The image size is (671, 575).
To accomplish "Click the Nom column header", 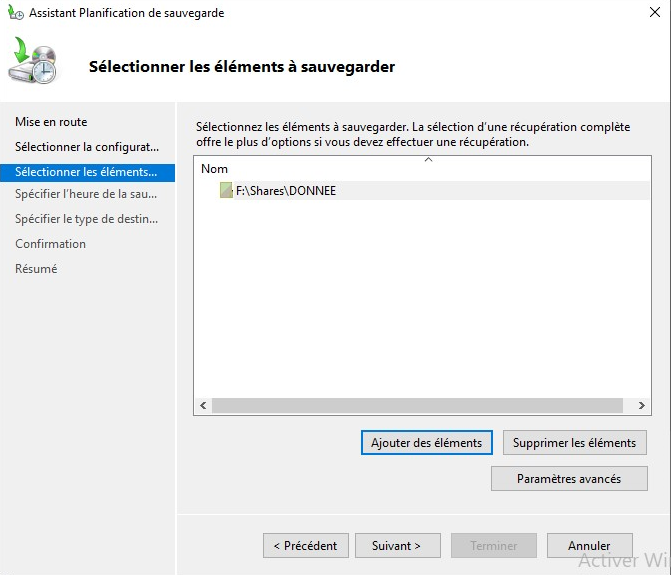I will (214, 169).
